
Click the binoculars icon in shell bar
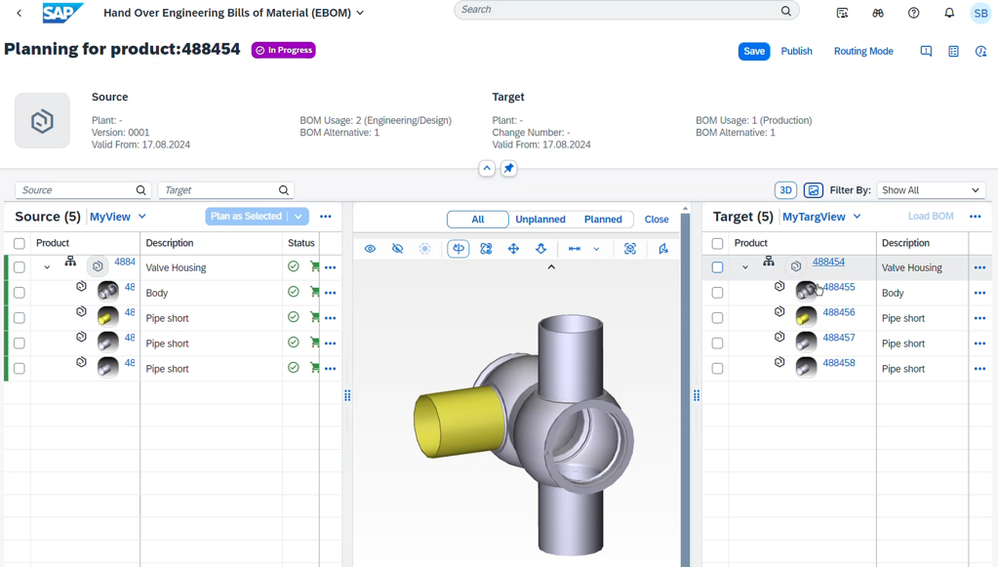point(878,13)
